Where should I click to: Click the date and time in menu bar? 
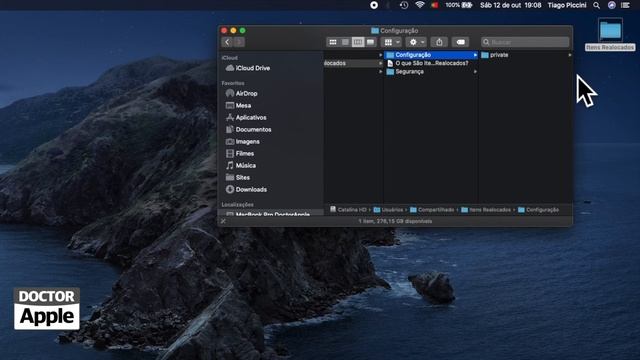[x=511, y=5]
